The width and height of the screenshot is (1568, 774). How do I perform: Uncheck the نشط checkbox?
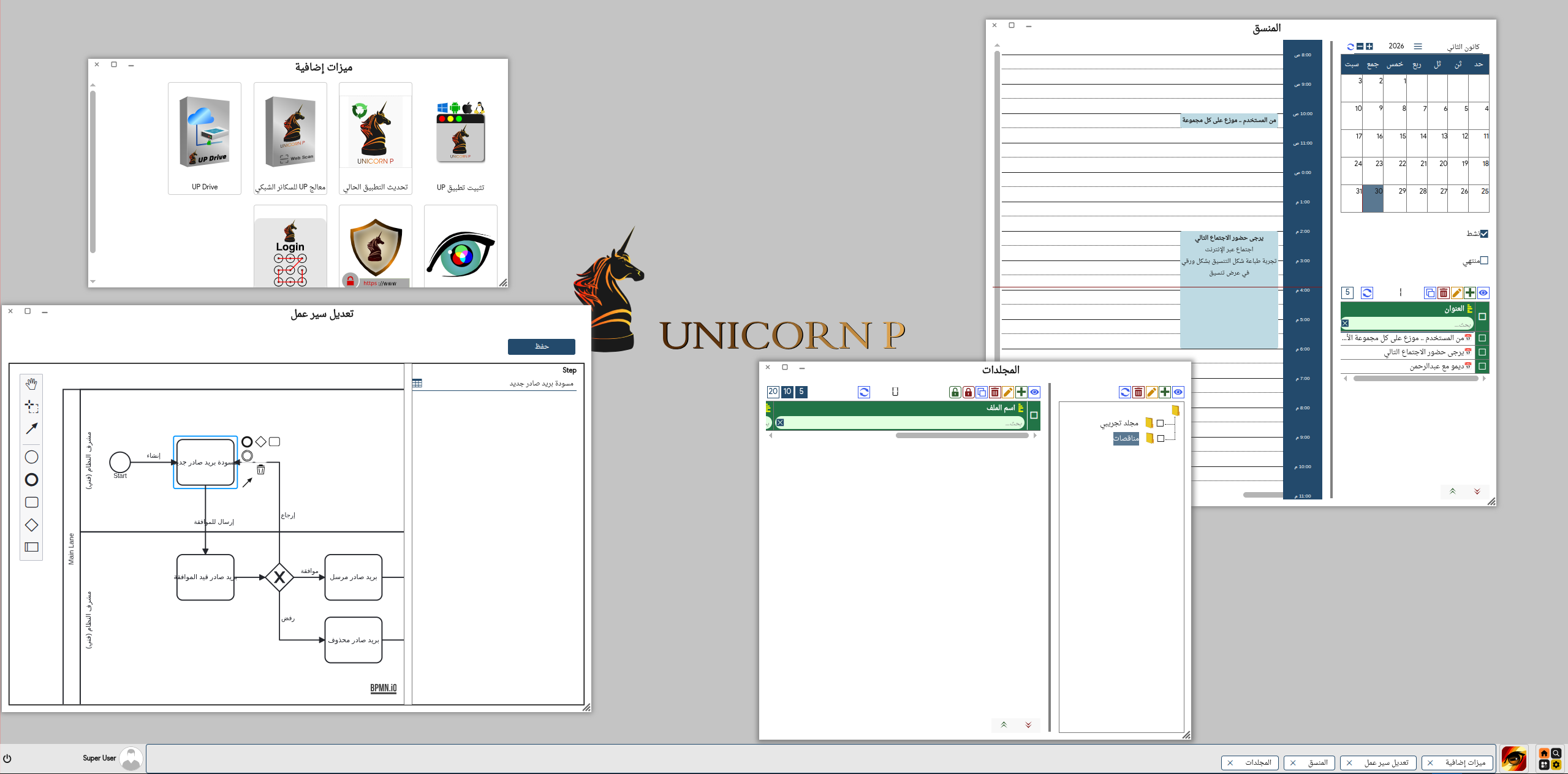tap(1484, 233)
